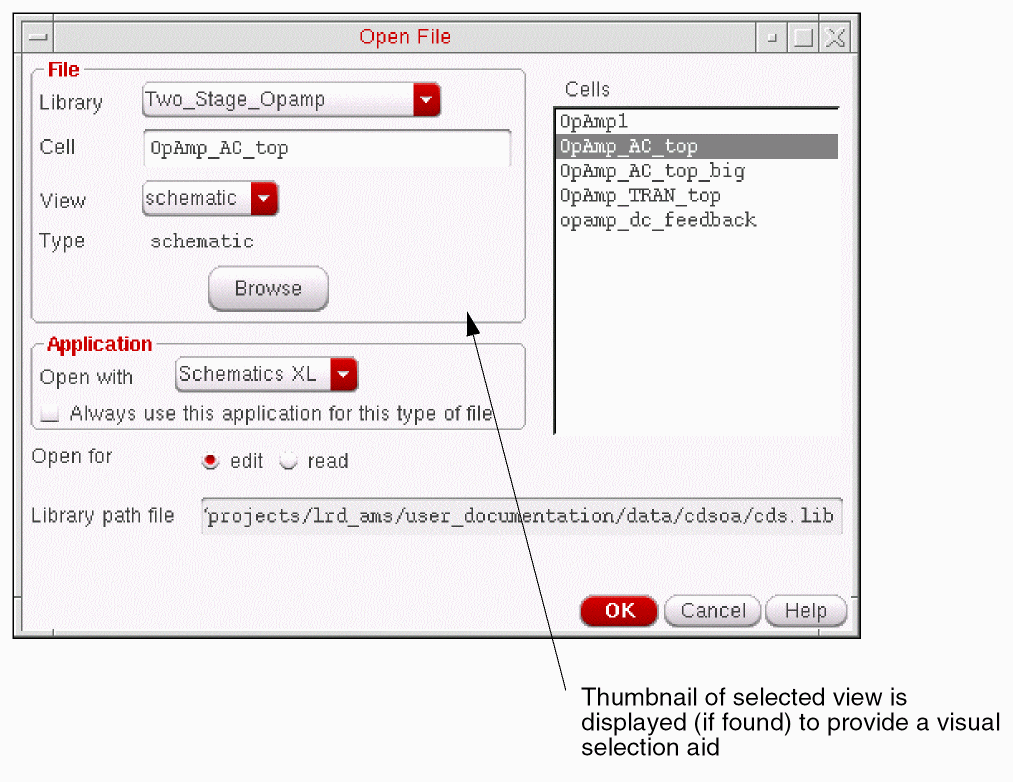
Task: Confirm with the OK button
Action: coord(619,611)
